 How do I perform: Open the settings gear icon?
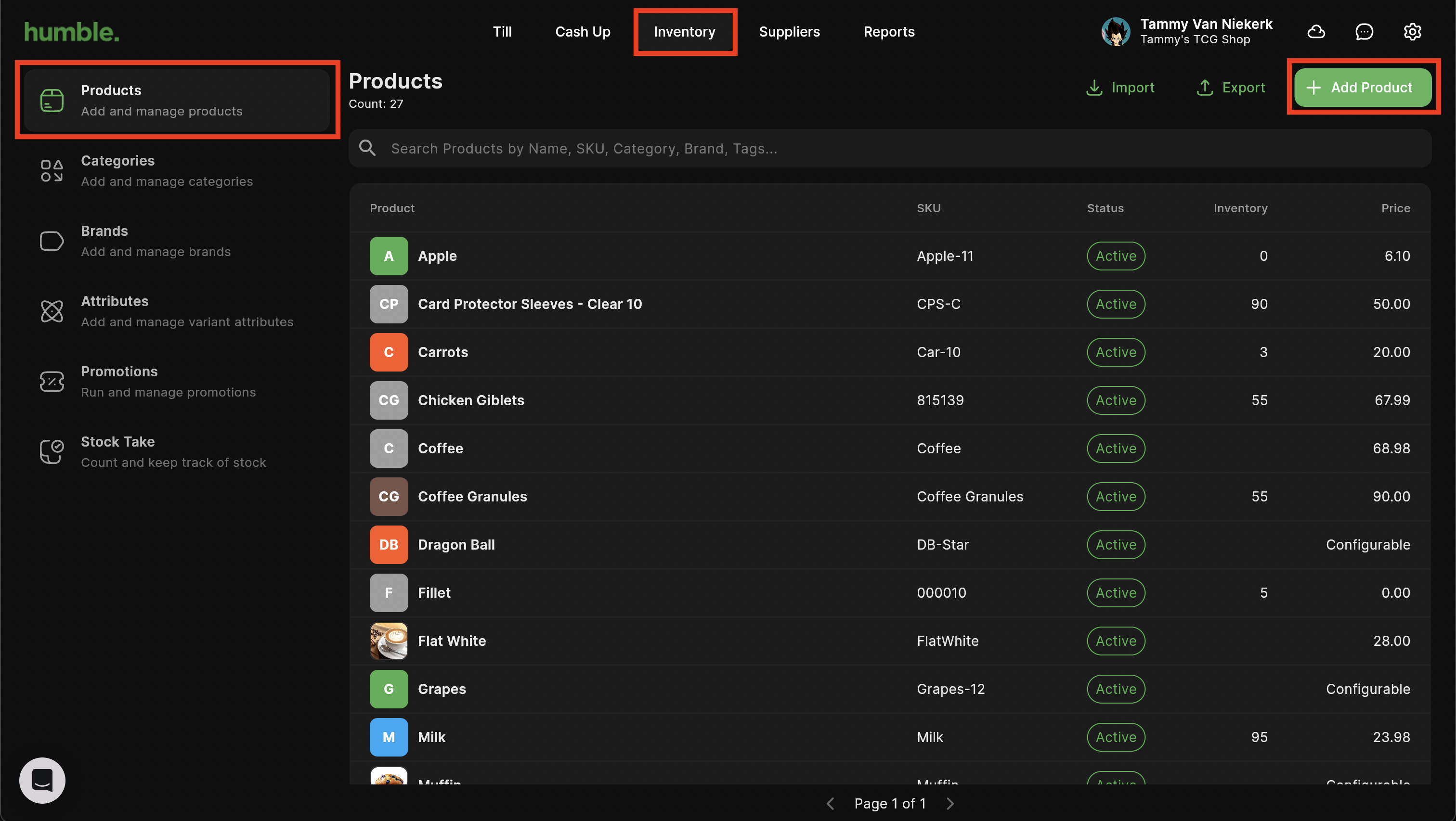(x=1412, y=32)
